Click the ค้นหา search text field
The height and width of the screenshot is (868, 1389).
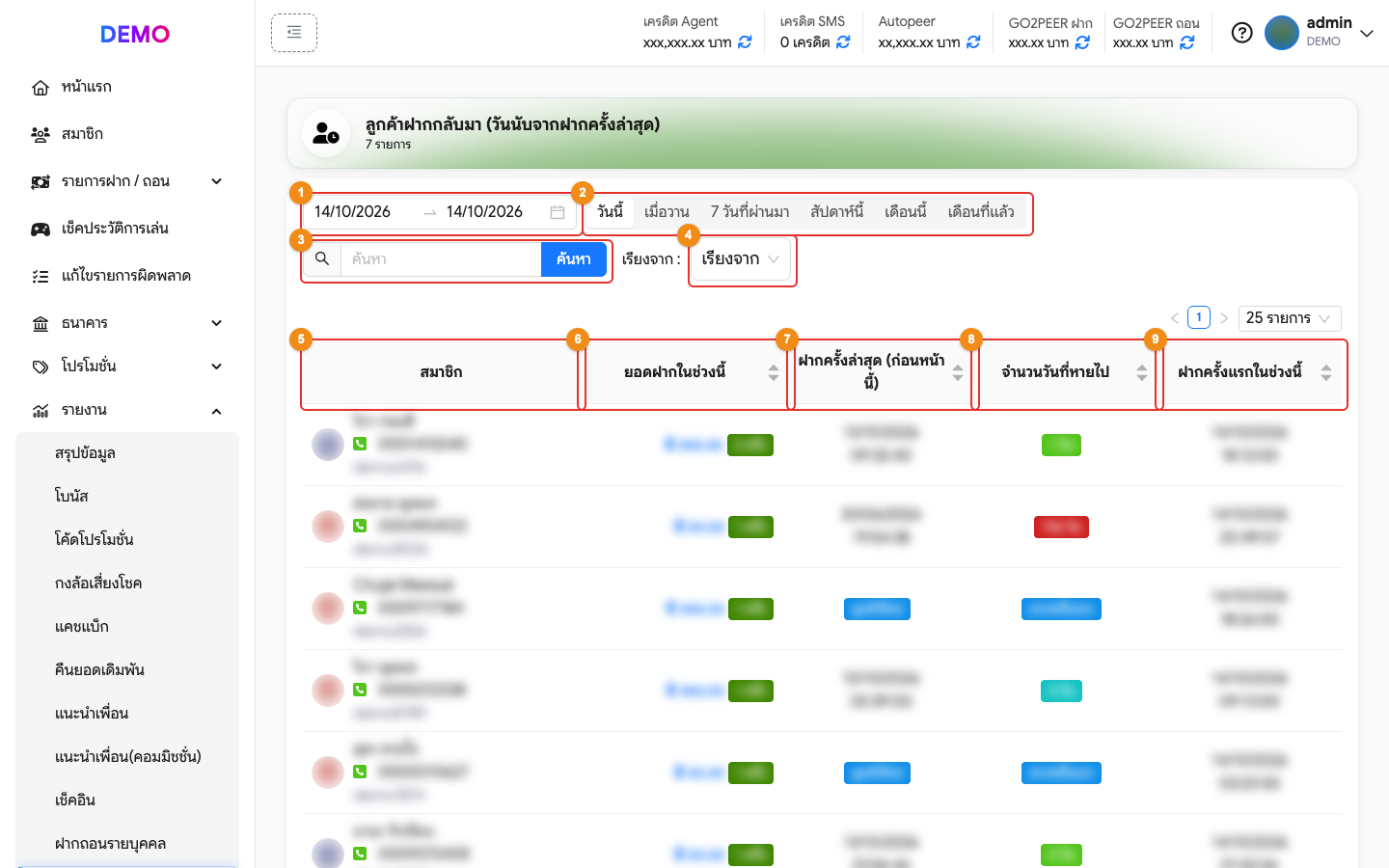[x=441, y=258]
